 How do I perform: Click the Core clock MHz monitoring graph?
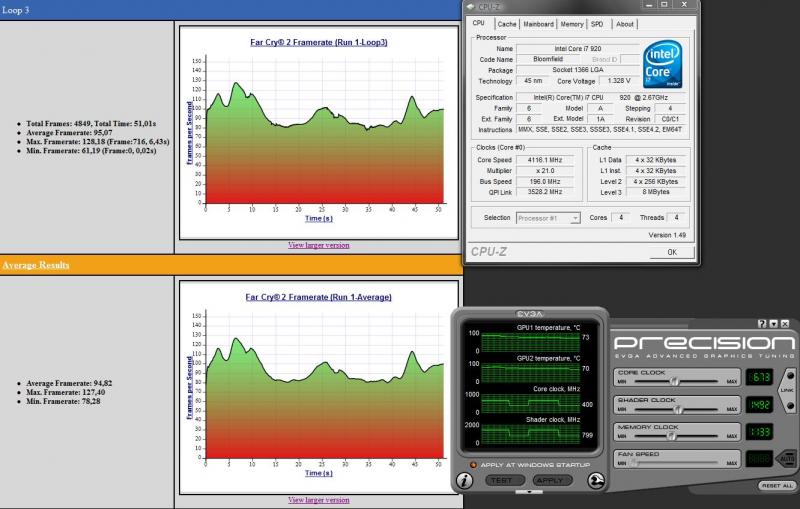click(x=531, y=403)
